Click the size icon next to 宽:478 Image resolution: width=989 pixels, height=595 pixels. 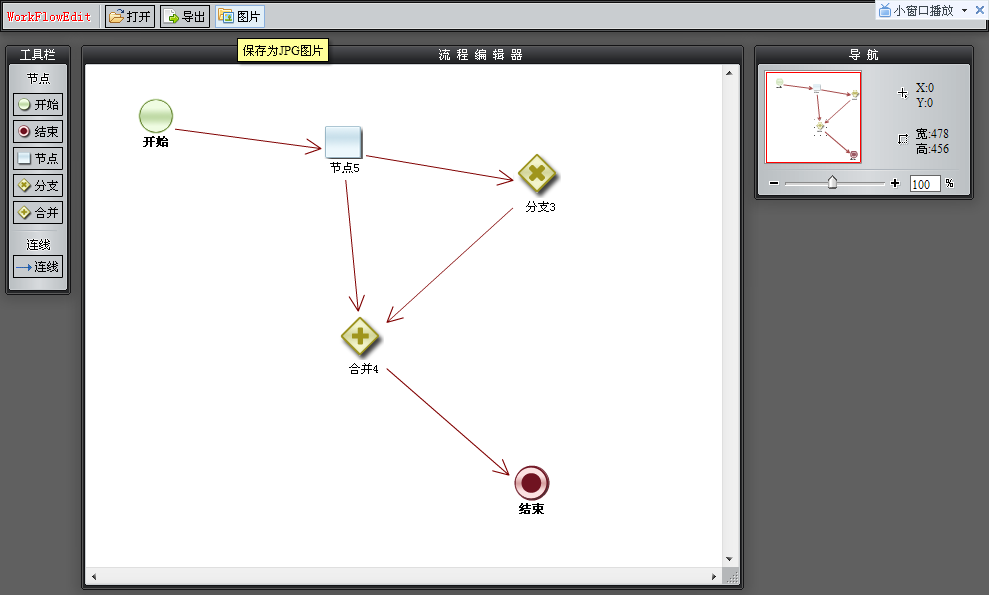(x=903, y=139)
